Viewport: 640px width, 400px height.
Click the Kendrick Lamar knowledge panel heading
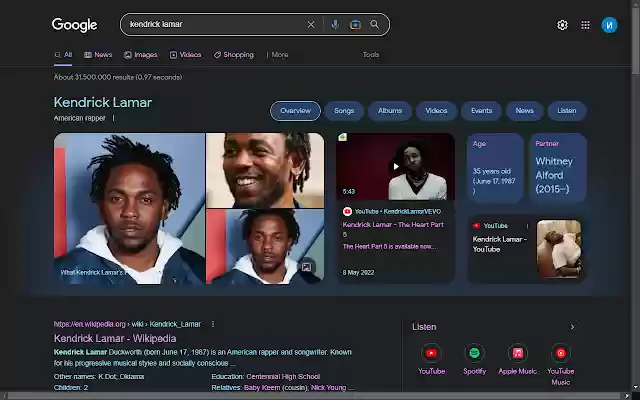pyautogui.click(x=103, y=102)
